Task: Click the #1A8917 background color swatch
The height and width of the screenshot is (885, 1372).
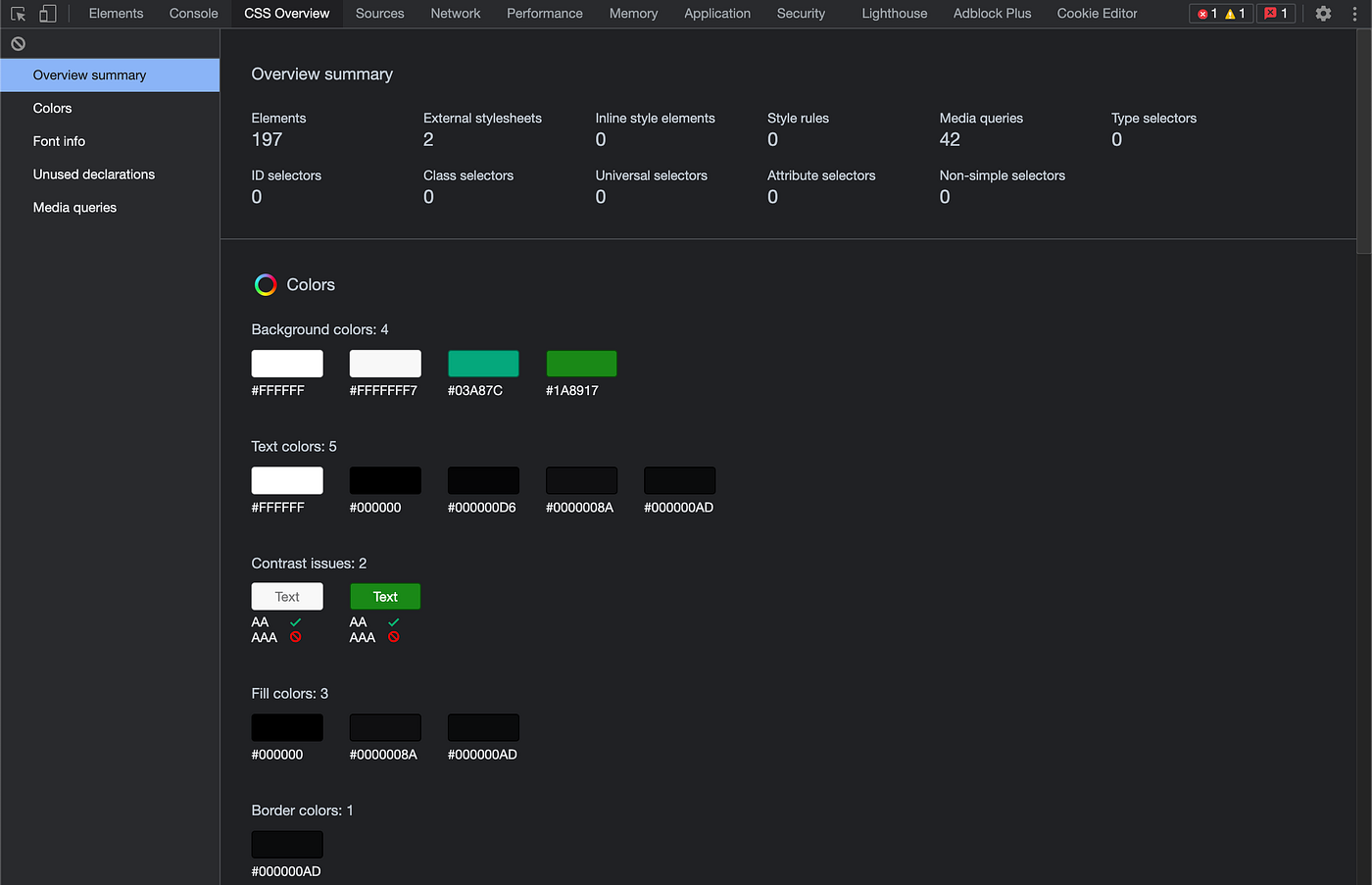Action: 581,364
